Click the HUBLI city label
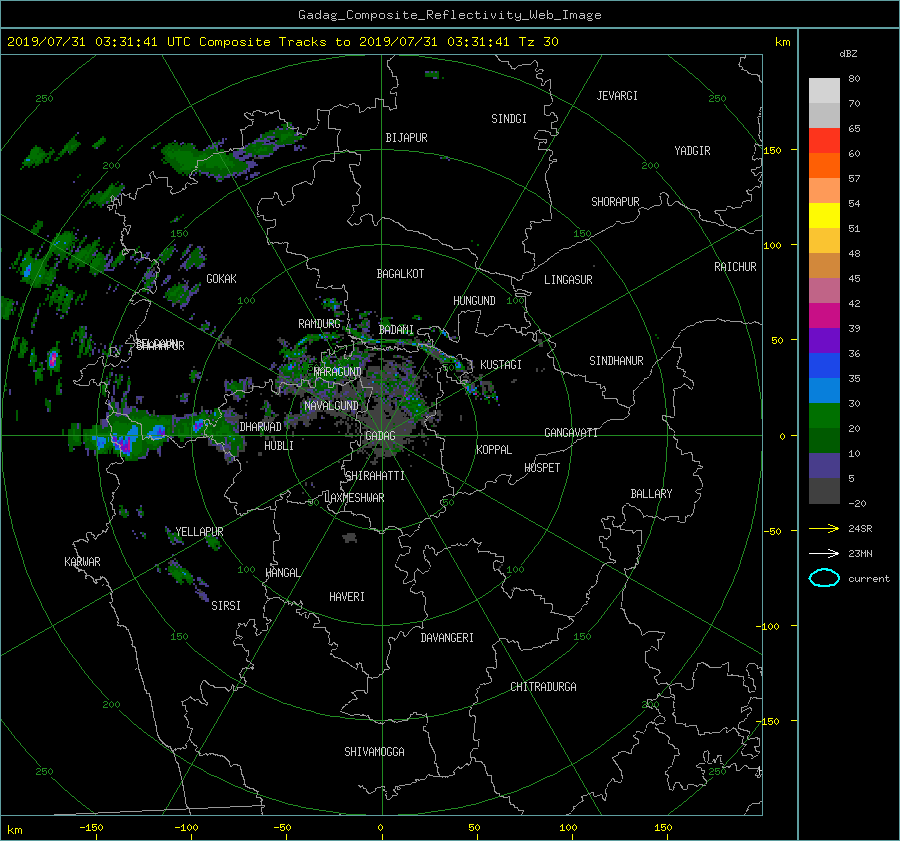The image size is (900, 841). [278, 445]
